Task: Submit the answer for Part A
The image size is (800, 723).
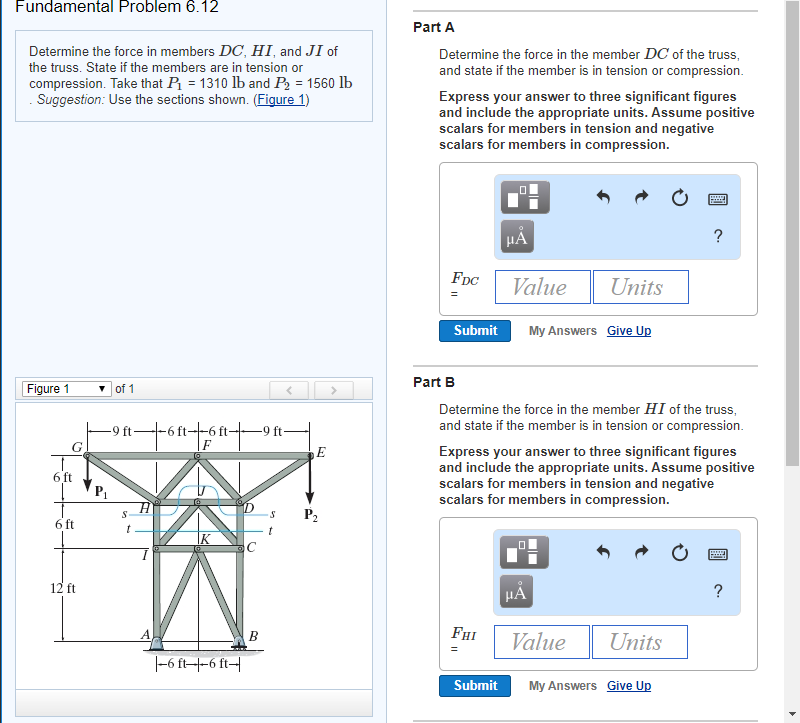Action: 474,330
